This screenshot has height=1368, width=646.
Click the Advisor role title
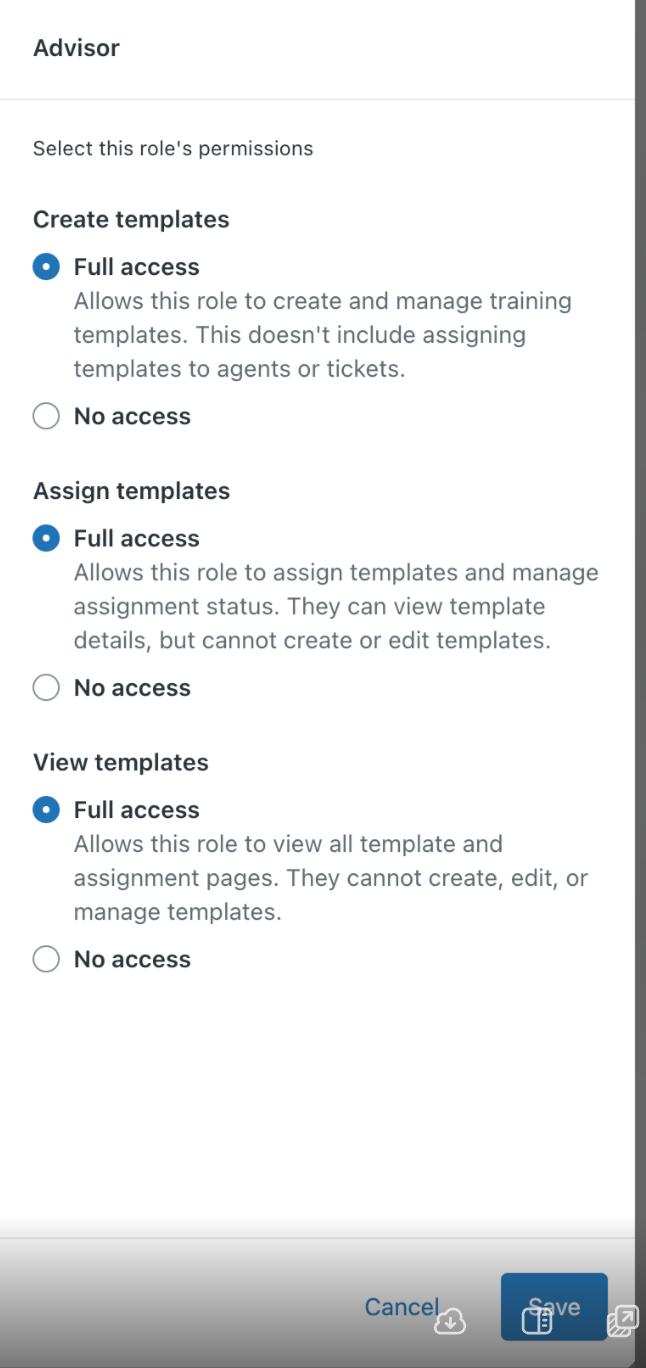76,48
